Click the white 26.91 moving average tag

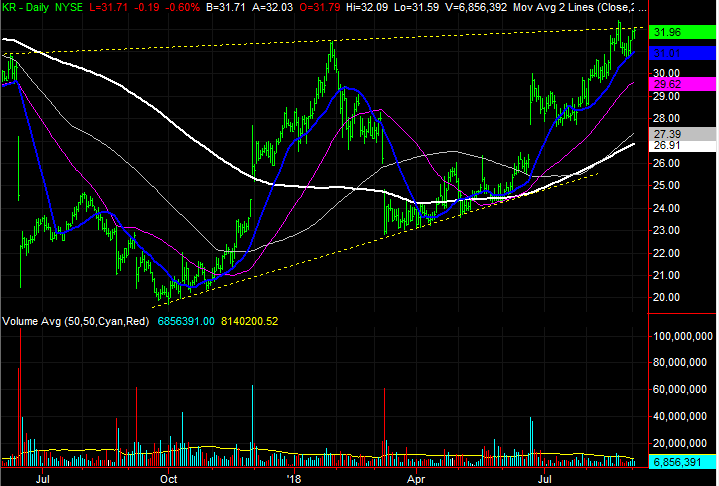click(x=682, y=146)
